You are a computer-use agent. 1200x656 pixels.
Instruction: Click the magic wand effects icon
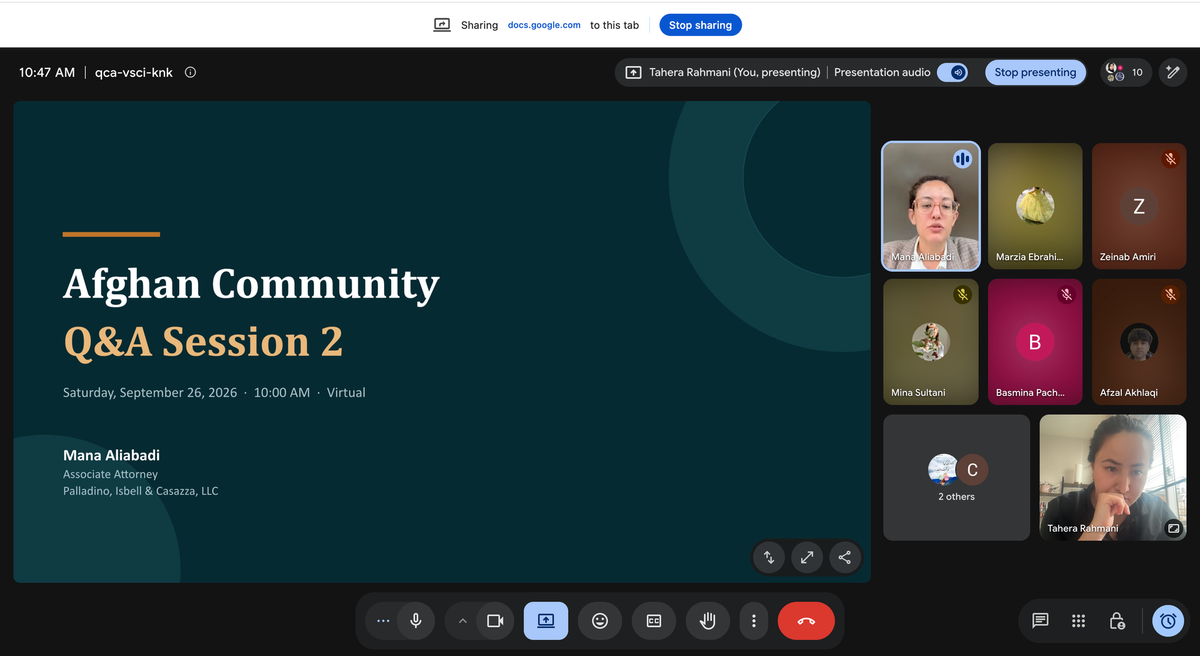[x=1172, y=72]
